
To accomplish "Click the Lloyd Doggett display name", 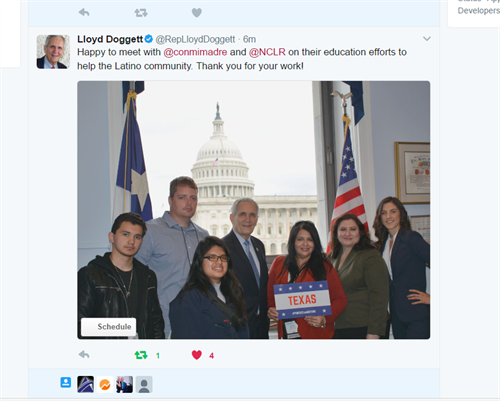I will [110, 39].
